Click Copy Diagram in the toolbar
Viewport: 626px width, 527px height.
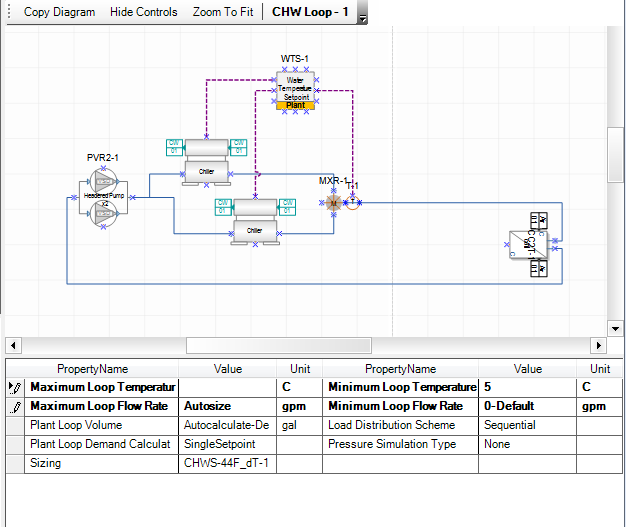coord(60,12)
